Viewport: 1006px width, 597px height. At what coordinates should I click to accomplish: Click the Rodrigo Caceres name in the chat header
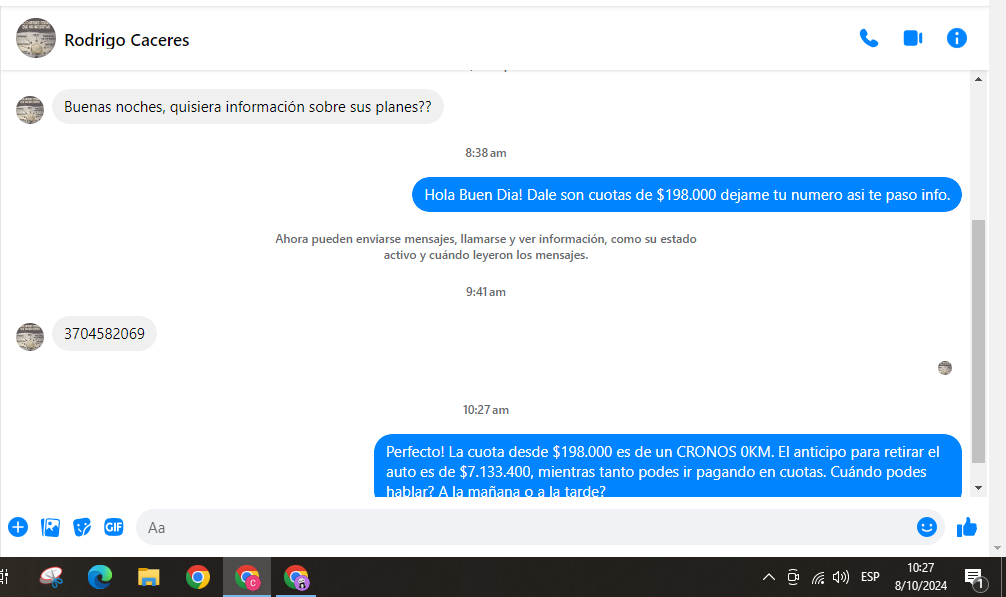126,40
